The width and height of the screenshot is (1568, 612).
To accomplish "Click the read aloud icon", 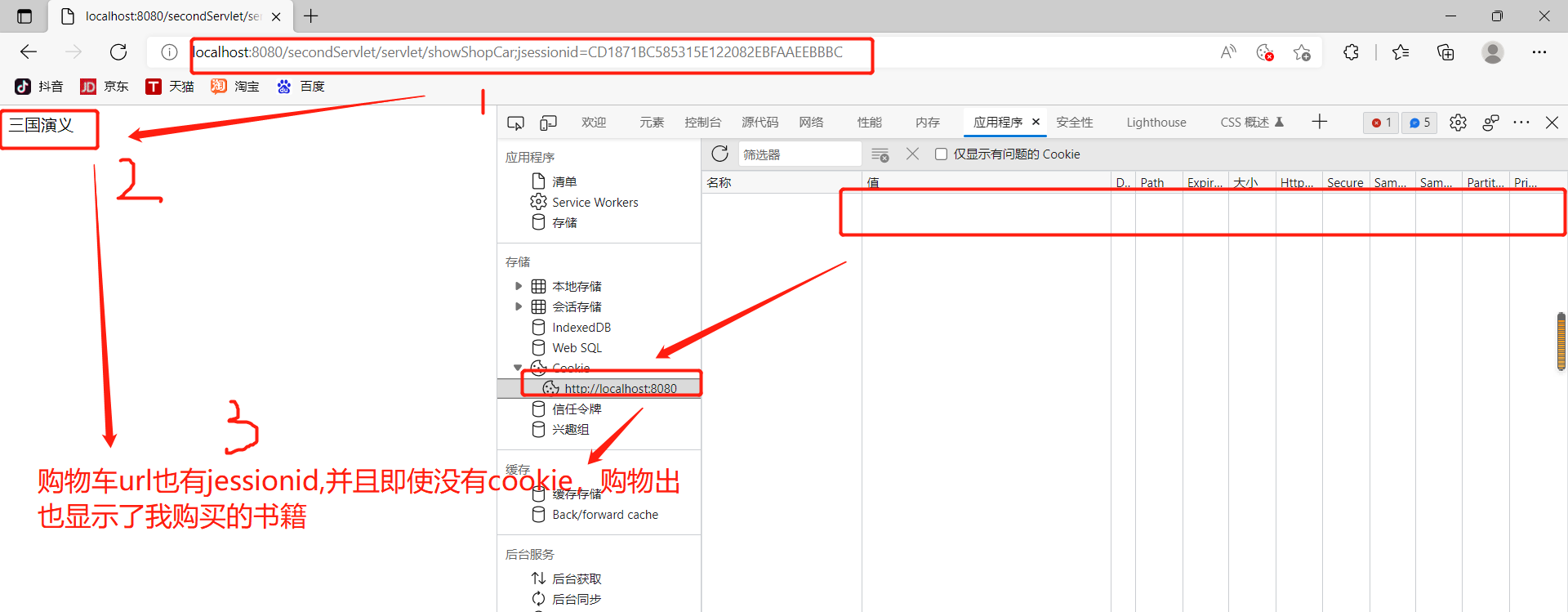I will (1228, 52).
